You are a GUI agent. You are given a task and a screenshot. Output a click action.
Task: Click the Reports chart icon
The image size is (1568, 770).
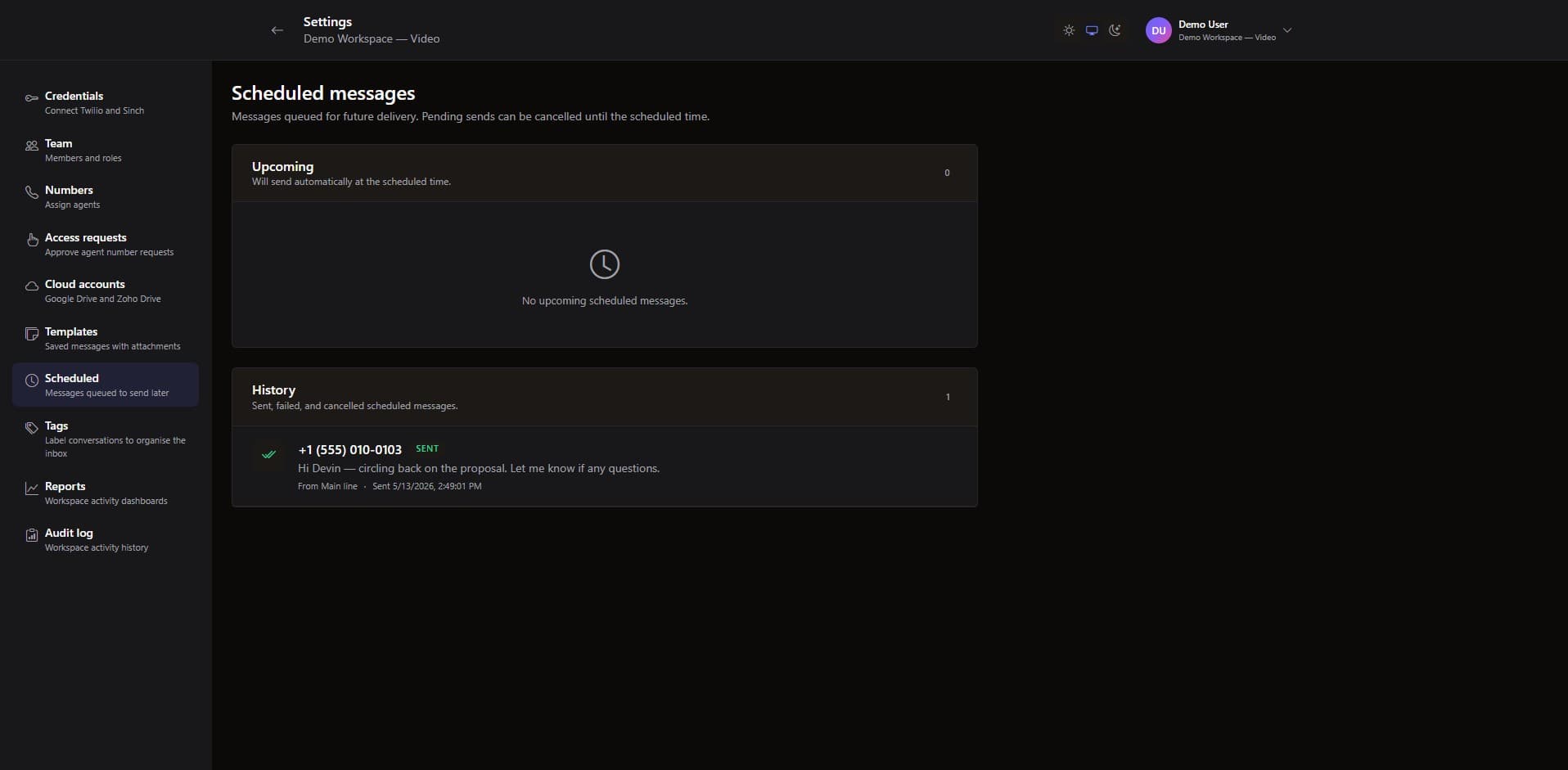tap(32, 489)
